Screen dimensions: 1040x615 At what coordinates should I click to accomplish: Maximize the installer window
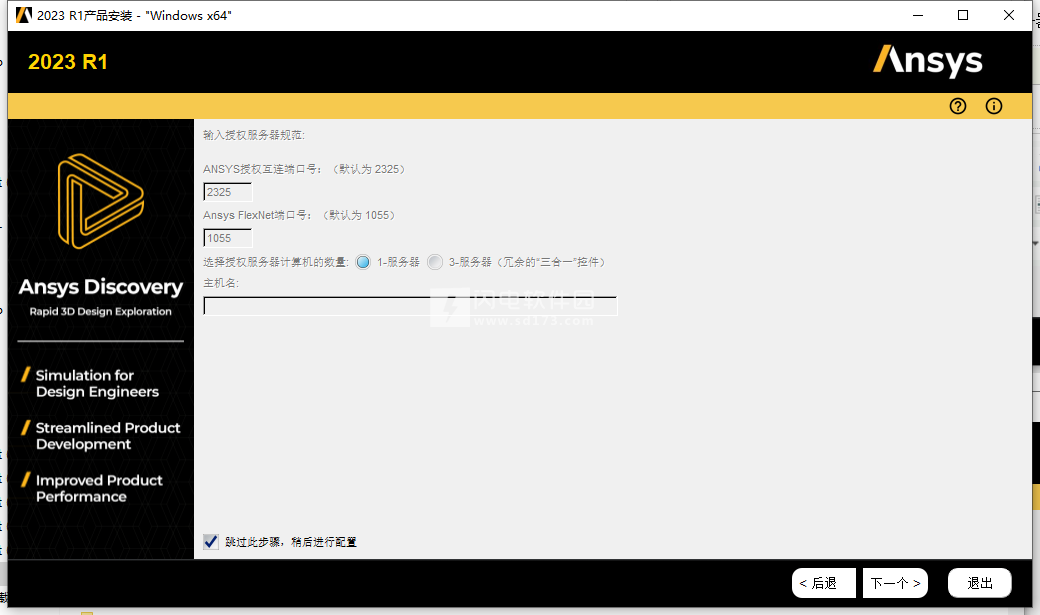coord(963,15)
